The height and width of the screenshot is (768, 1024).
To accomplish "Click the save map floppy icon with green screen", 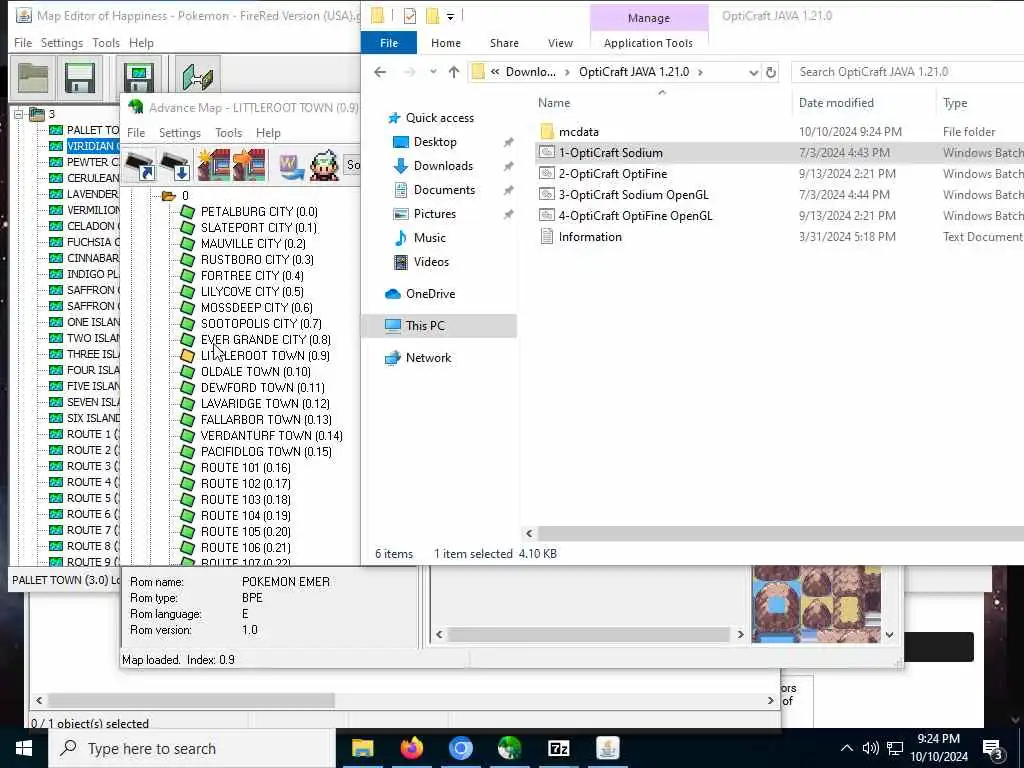I will (x=138, y=77).
